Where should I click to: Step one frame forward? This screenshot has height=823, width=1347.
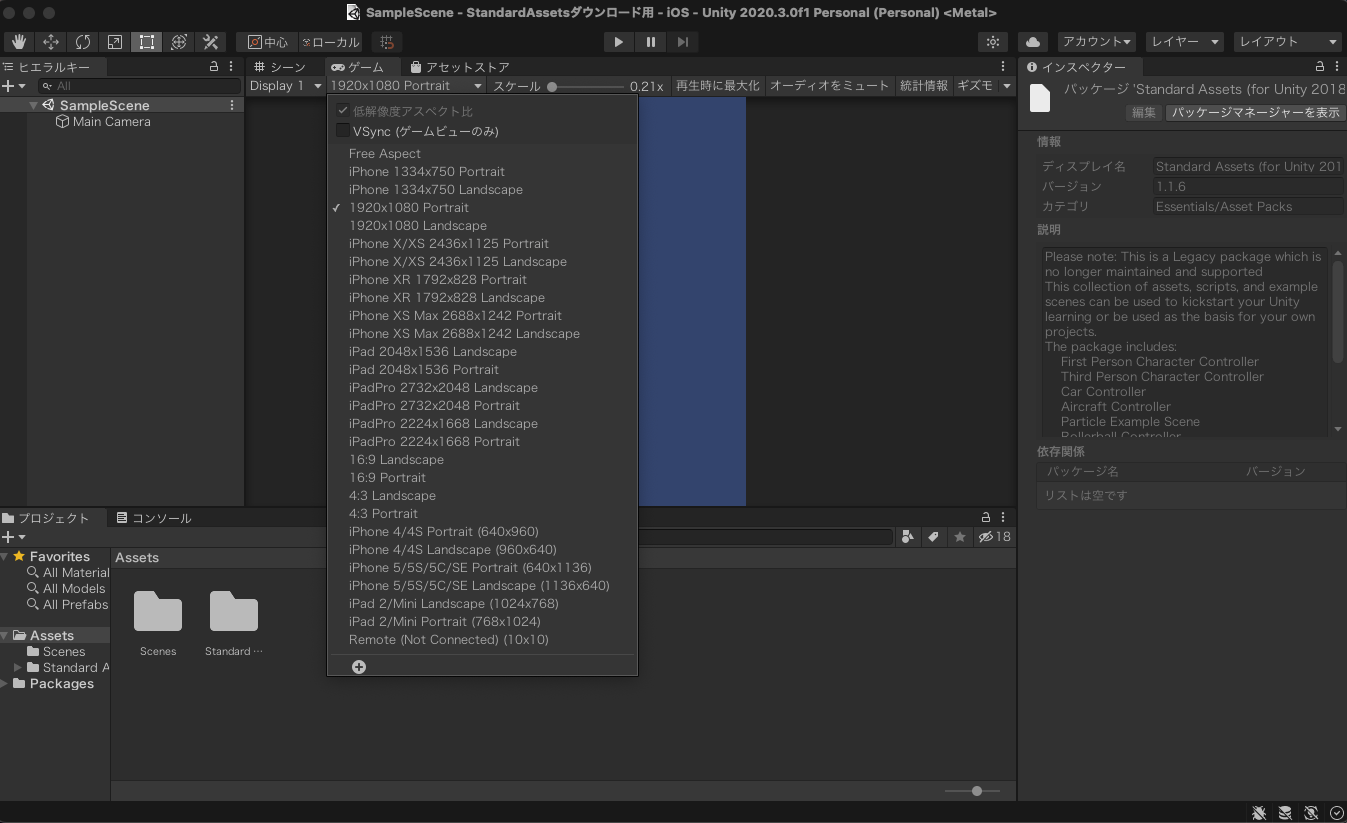click(683, 42)
